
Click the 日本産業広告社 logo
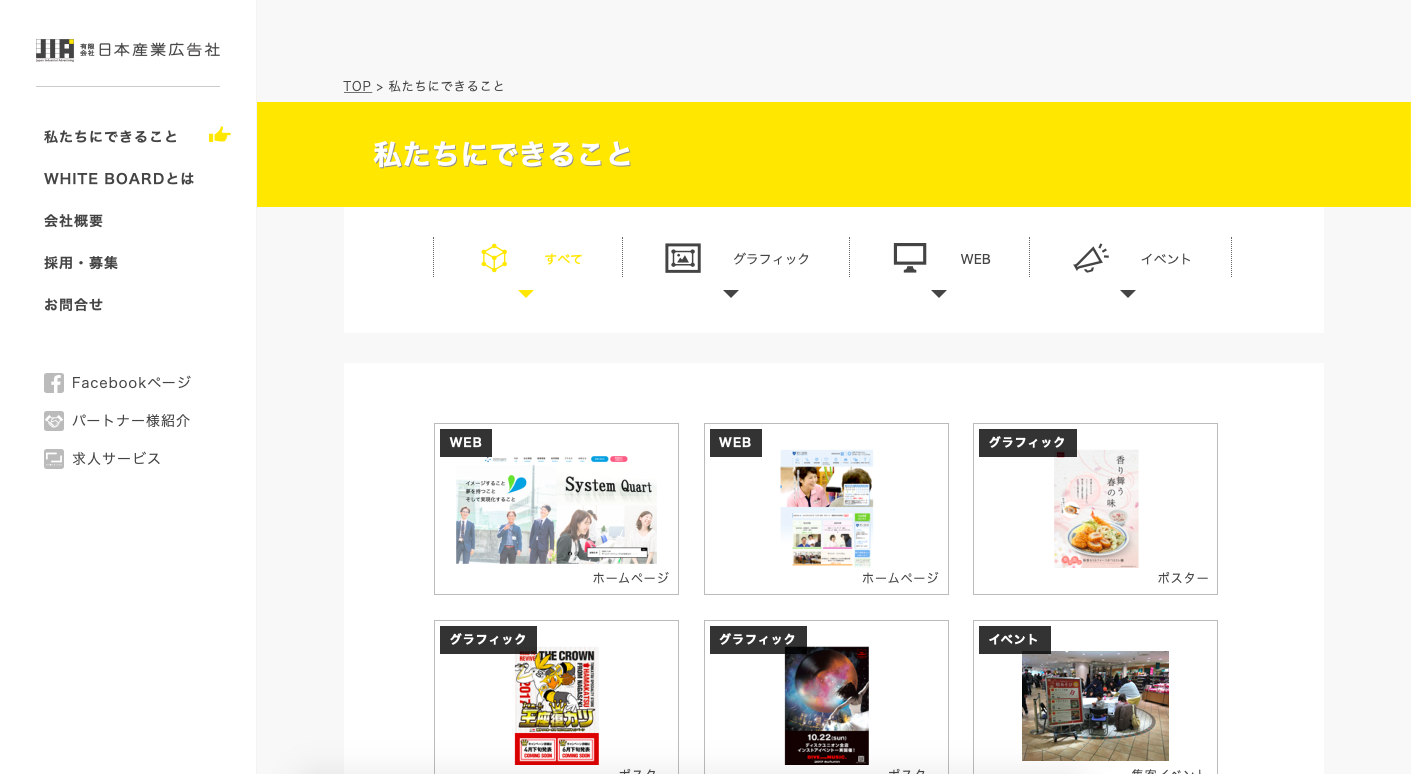(128, 50)
